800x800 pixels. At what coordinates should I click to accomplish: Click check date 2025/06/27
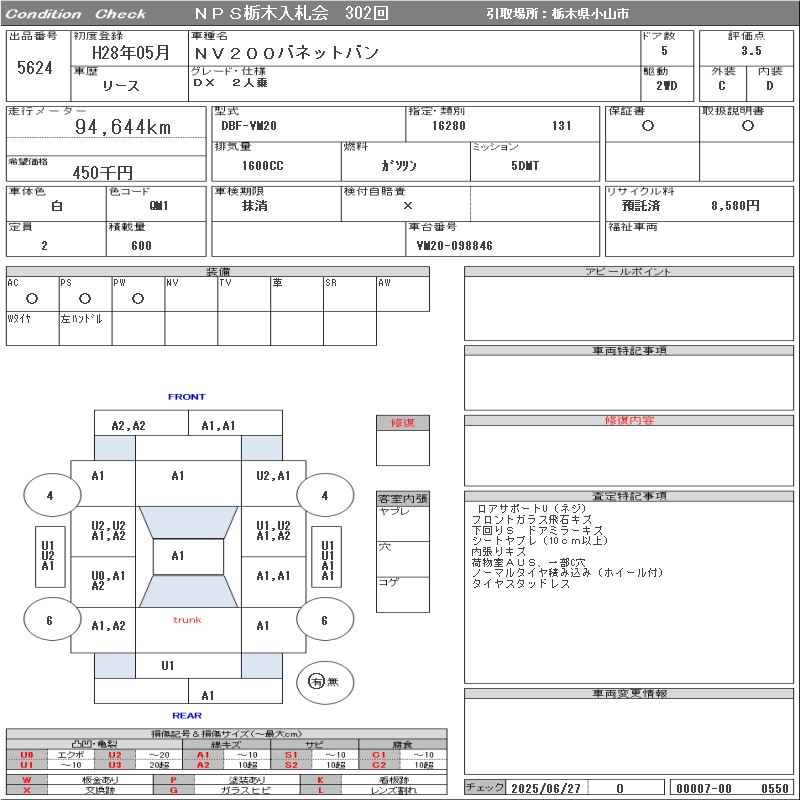point(546,788)
